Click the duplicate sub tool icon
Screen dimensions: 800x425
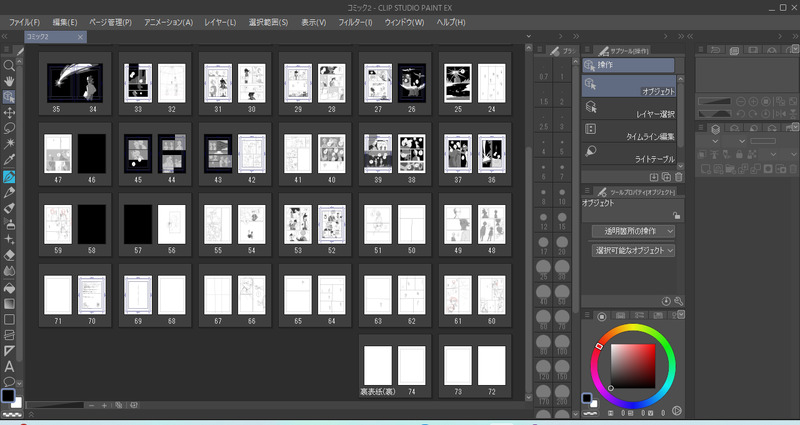[666, 177]
